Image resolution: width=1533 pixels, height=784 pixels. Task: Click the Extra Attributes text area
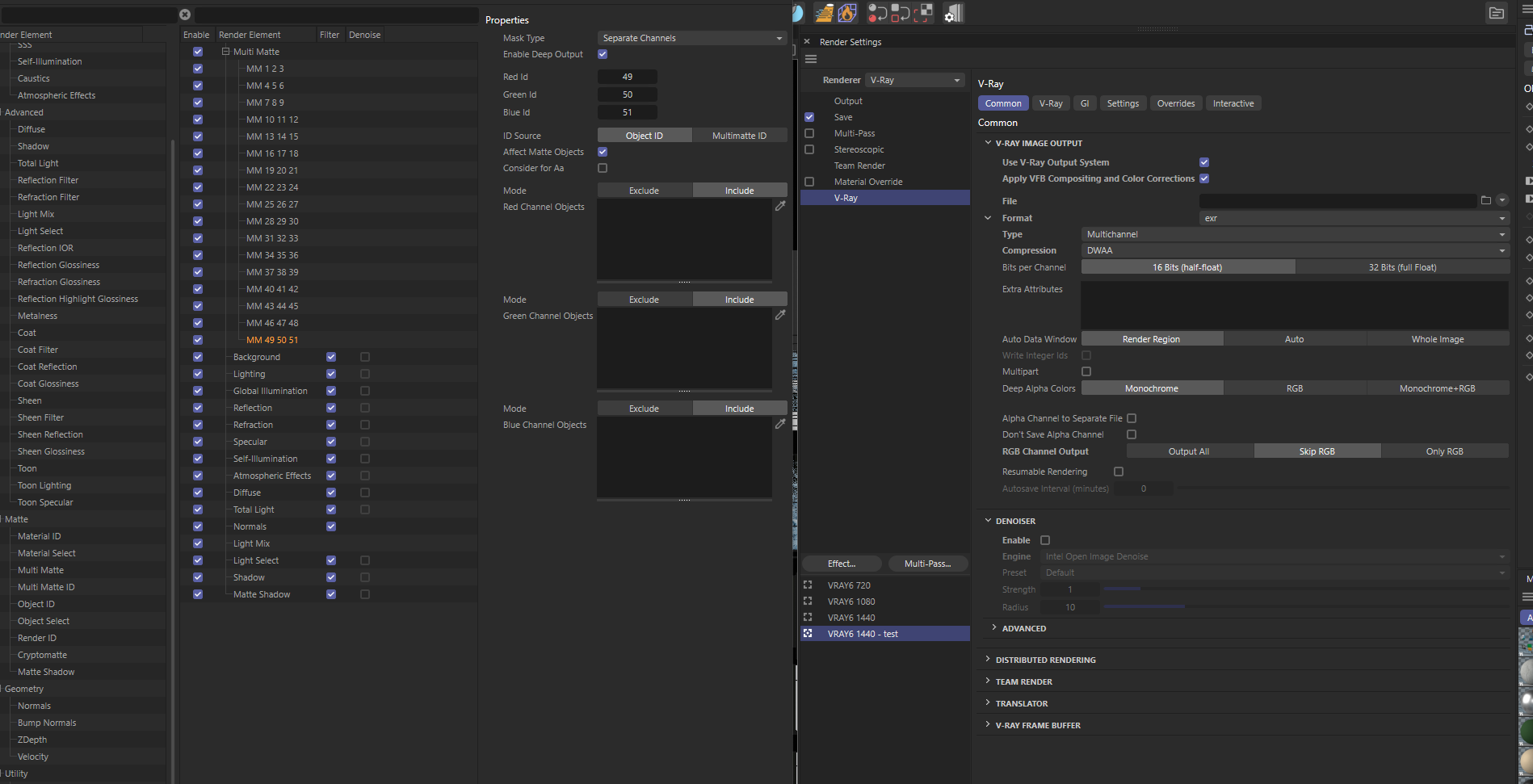(1295, 304)
